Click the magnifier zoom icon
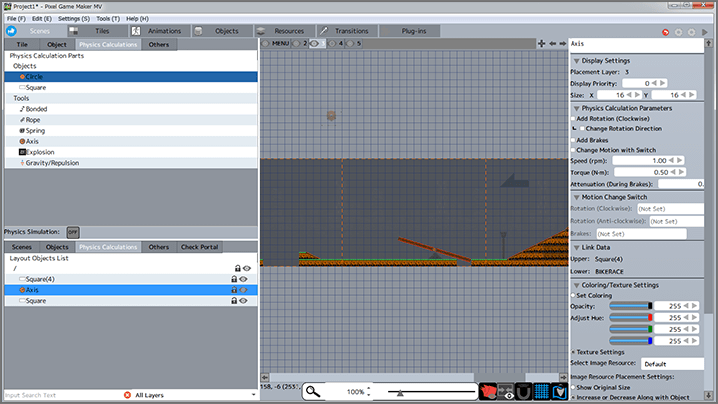718x404 pixels. coord(312,392)
